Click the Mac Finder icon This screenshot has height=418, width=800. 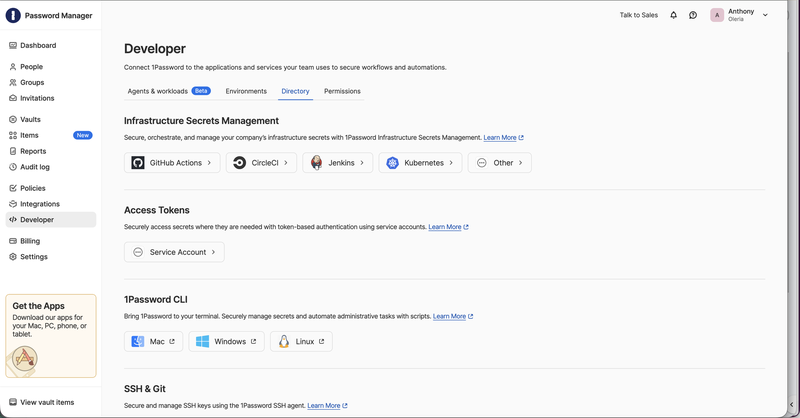tap(138, 341)
